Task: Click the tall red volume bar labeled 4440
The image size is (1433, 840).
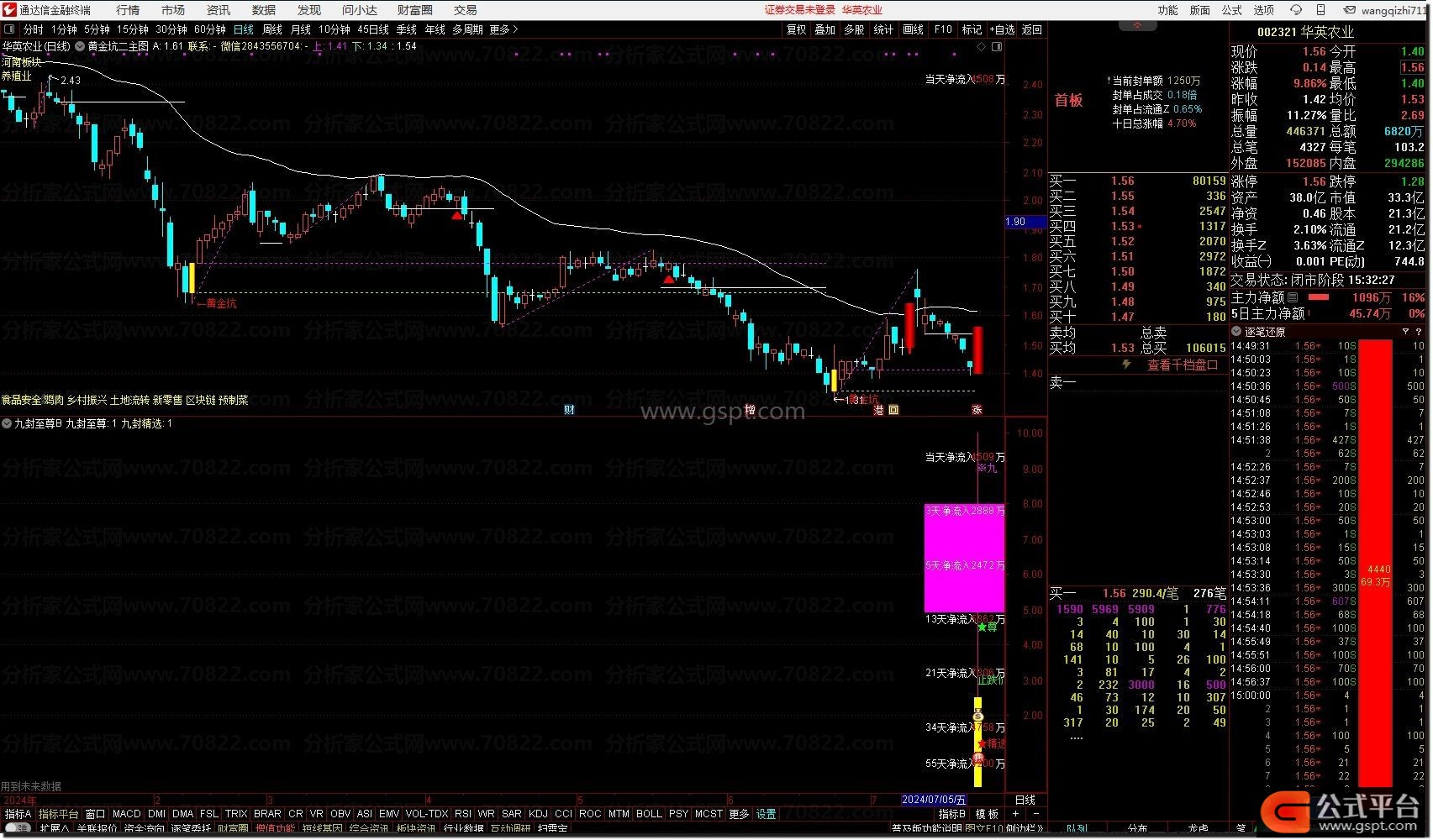Action: [x=1376, y=563]
